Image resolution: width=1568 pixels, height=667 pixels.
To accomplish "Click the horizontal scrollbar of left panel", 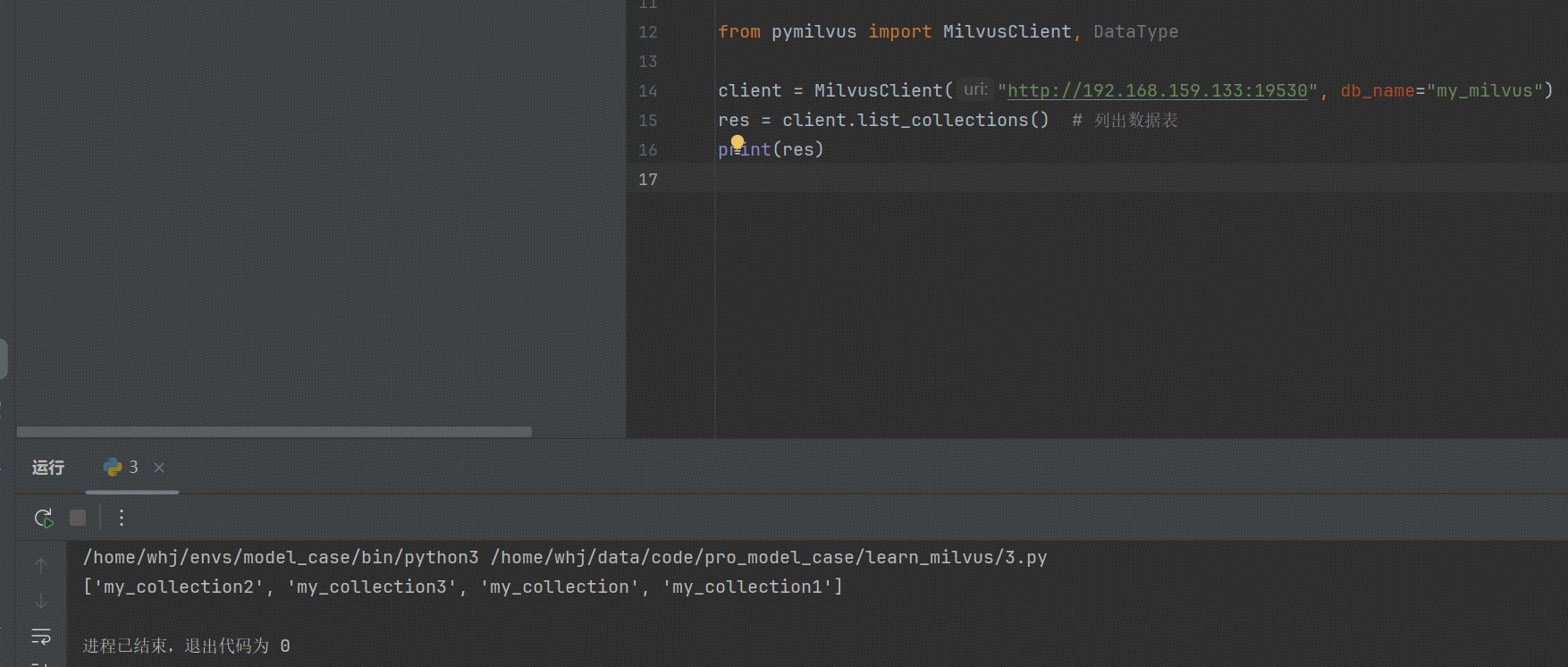I will pos(274,432).
